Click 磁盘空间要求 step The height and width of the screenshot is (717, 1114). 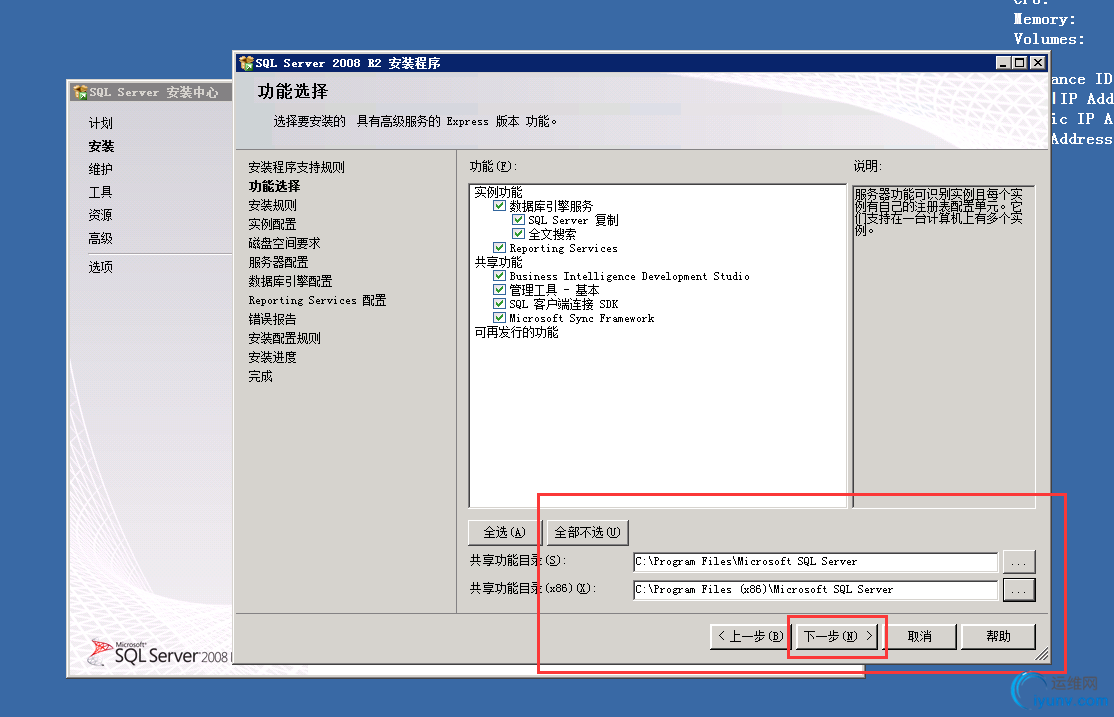(284, 243)
